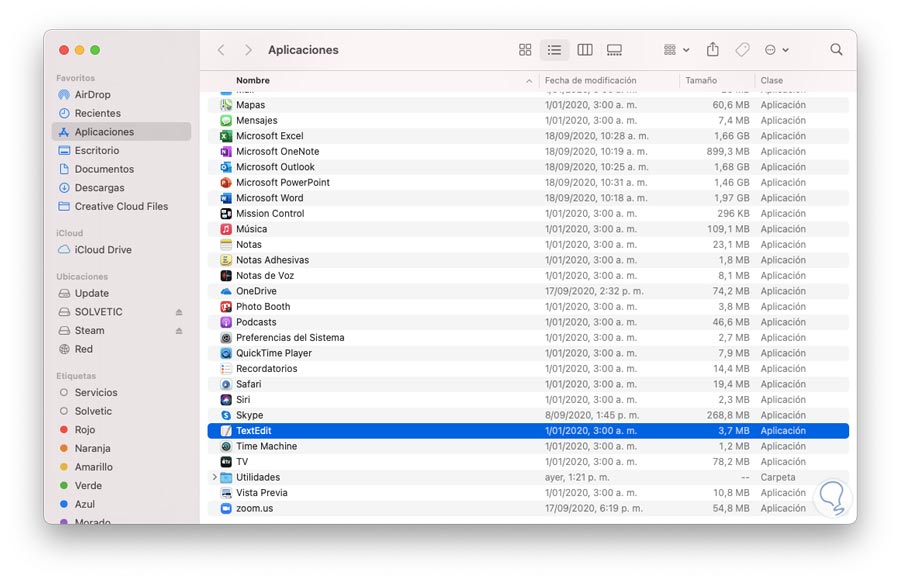The height and width of the screenshot is (581, 900).
Task: Open Red network location
Action: (x=122, y=349)
